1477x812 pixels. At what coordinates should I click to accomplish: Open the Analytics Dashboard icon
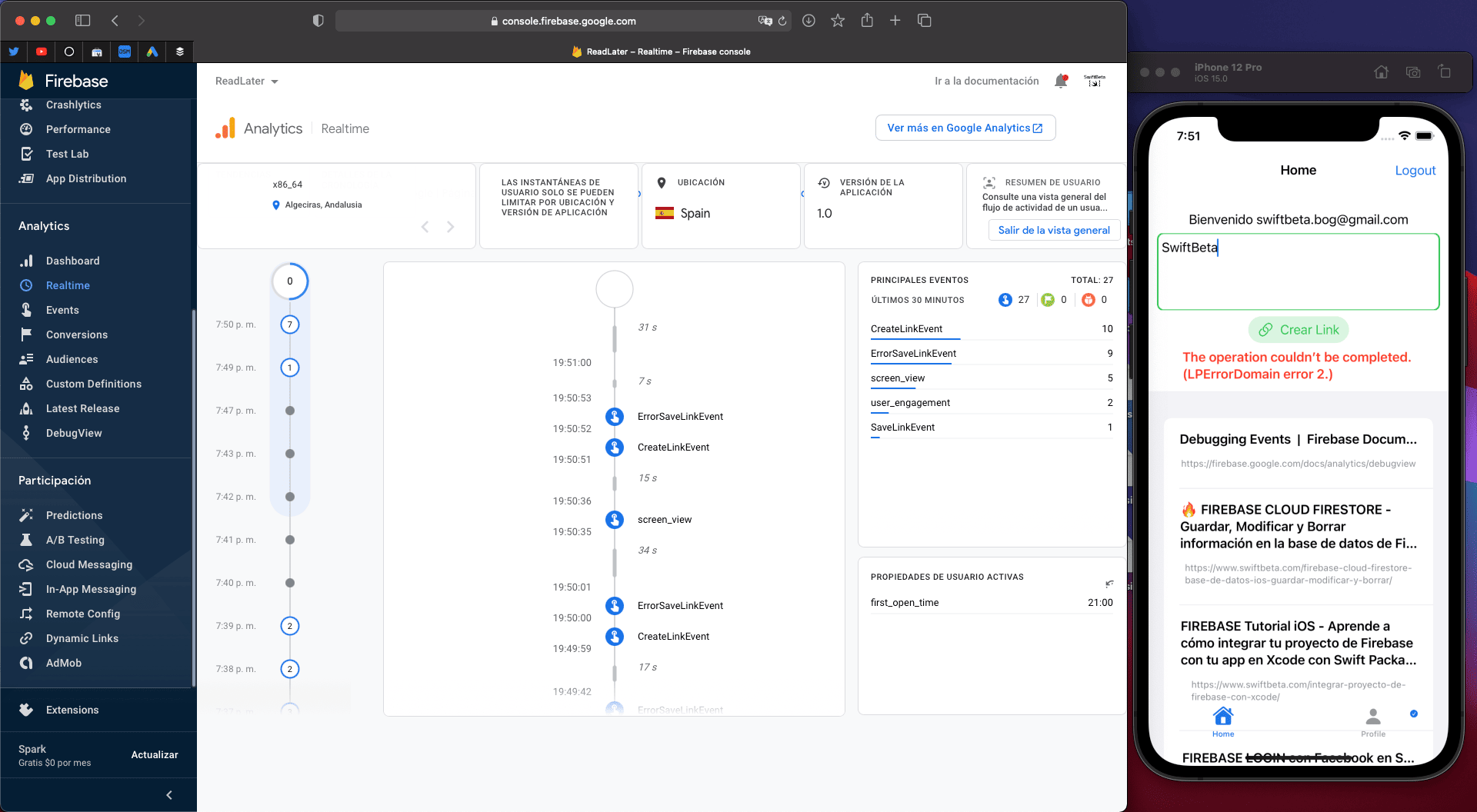(x=26, y=261)
